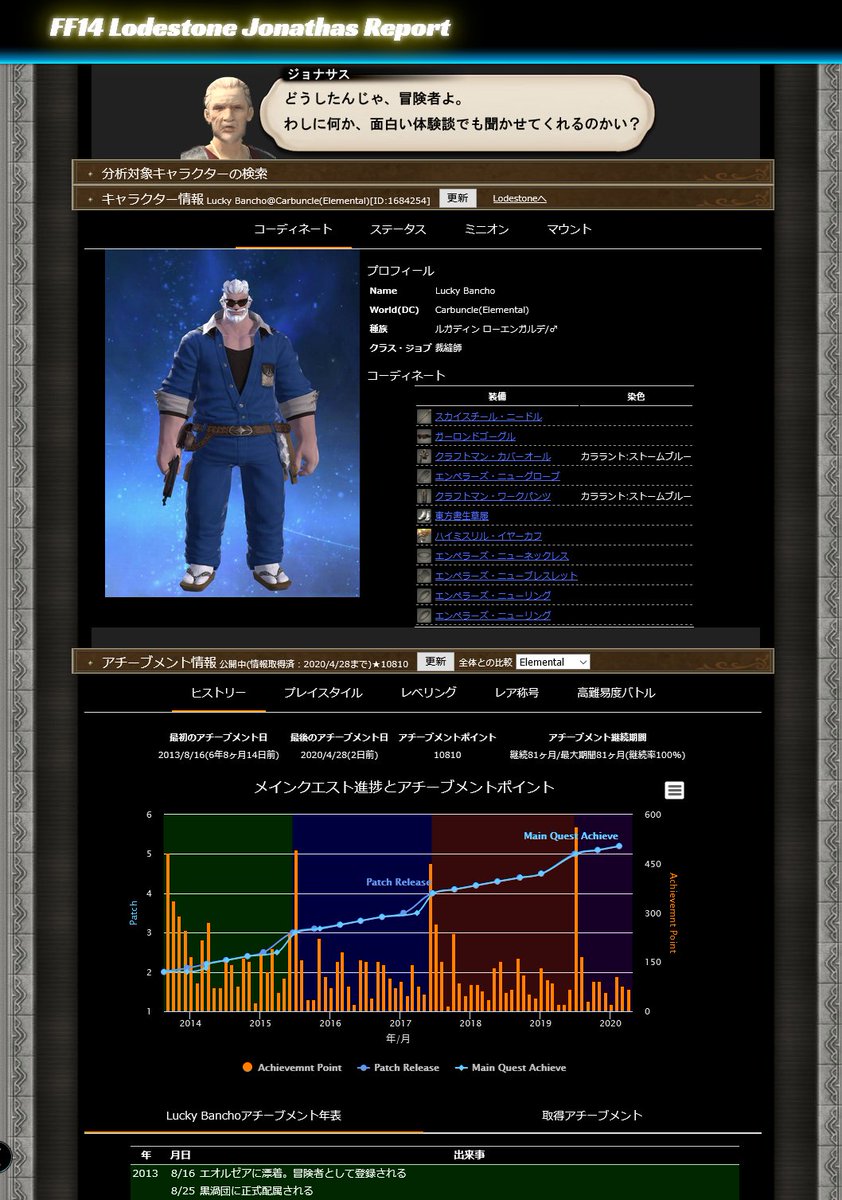
Task: Switch to the ミニオン tab
Action: pyautogui.click(x=486, y=229)
